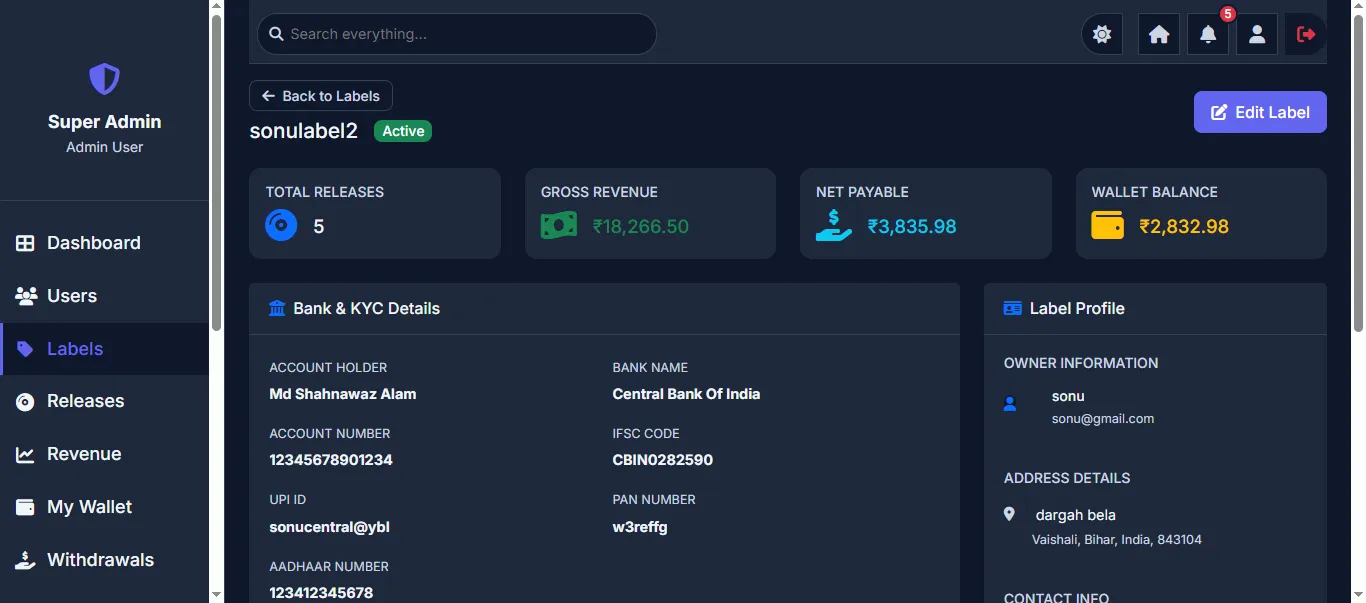Open Releases in the sidebar
The height and width of the screenshot is (603, 1366).
(x=104, y=401)
